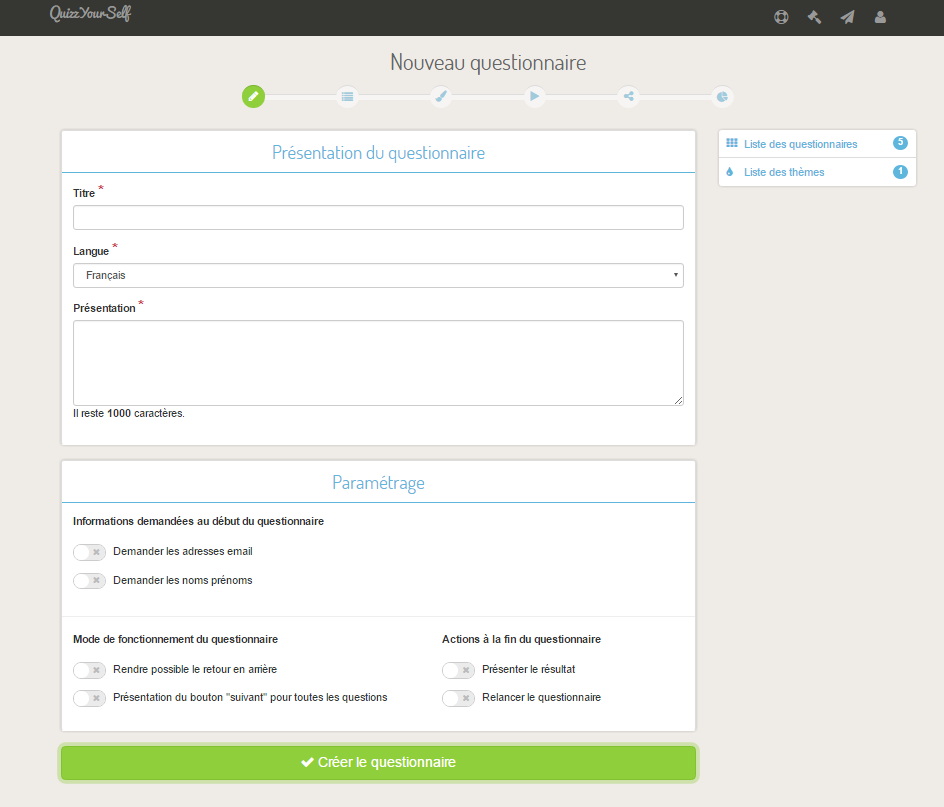
Task: Open 'Liste des thèmes' link
Action: tap(784, 172)
